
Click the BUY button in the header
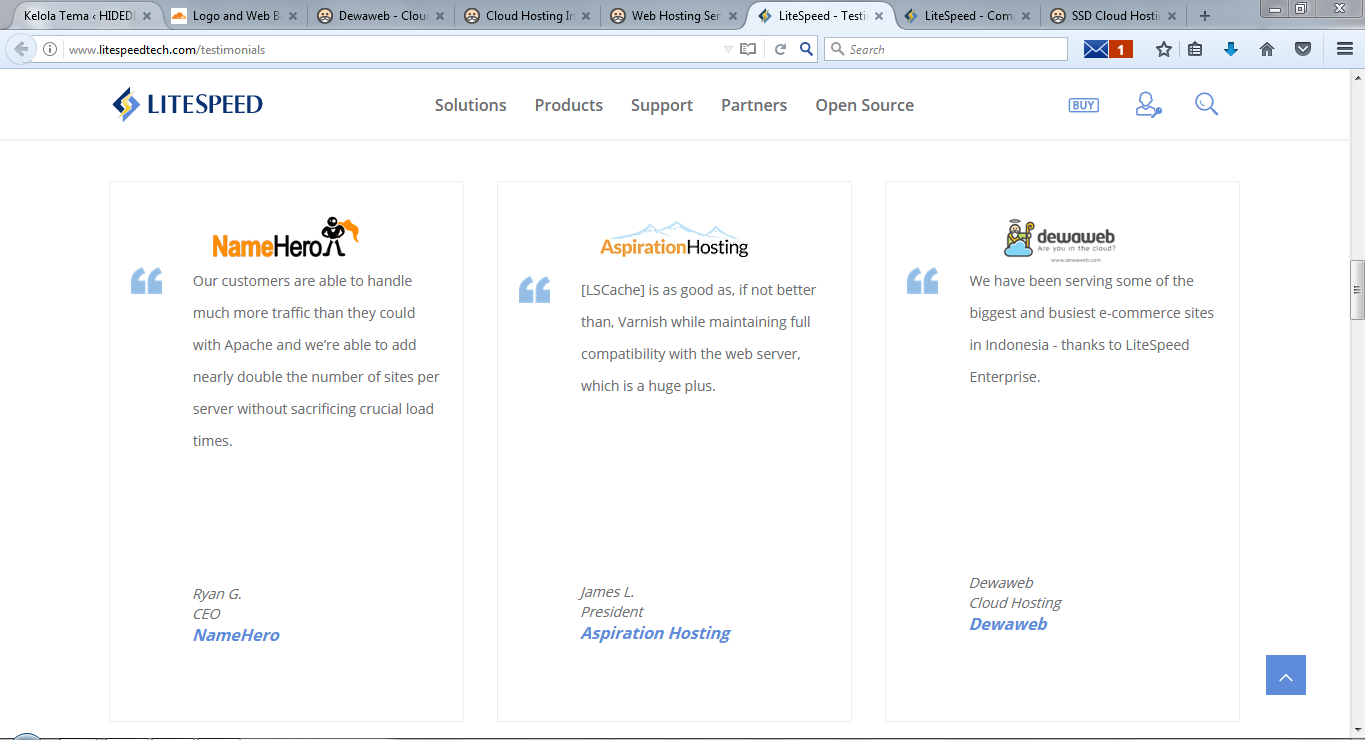tap(1083, 105)
